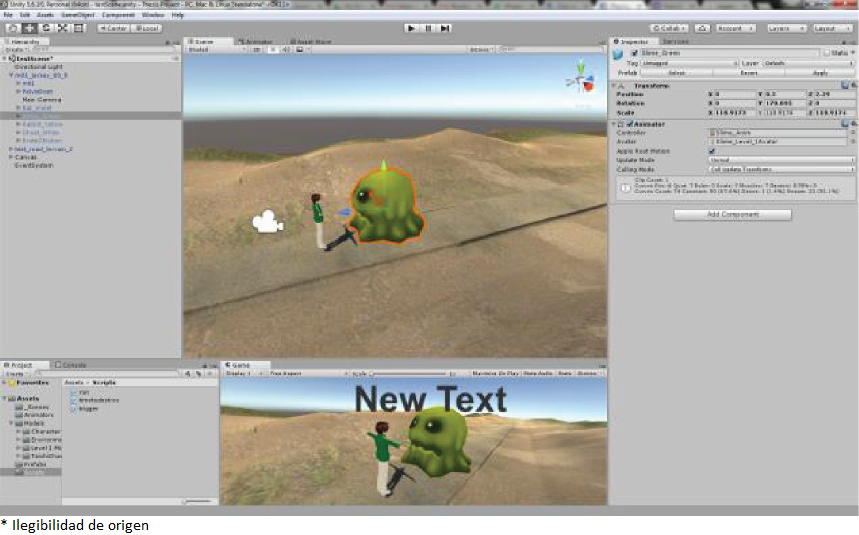Open the Shaded draw mode dropdown
This screenshot has width=859, height=535.
coord(212,49)
